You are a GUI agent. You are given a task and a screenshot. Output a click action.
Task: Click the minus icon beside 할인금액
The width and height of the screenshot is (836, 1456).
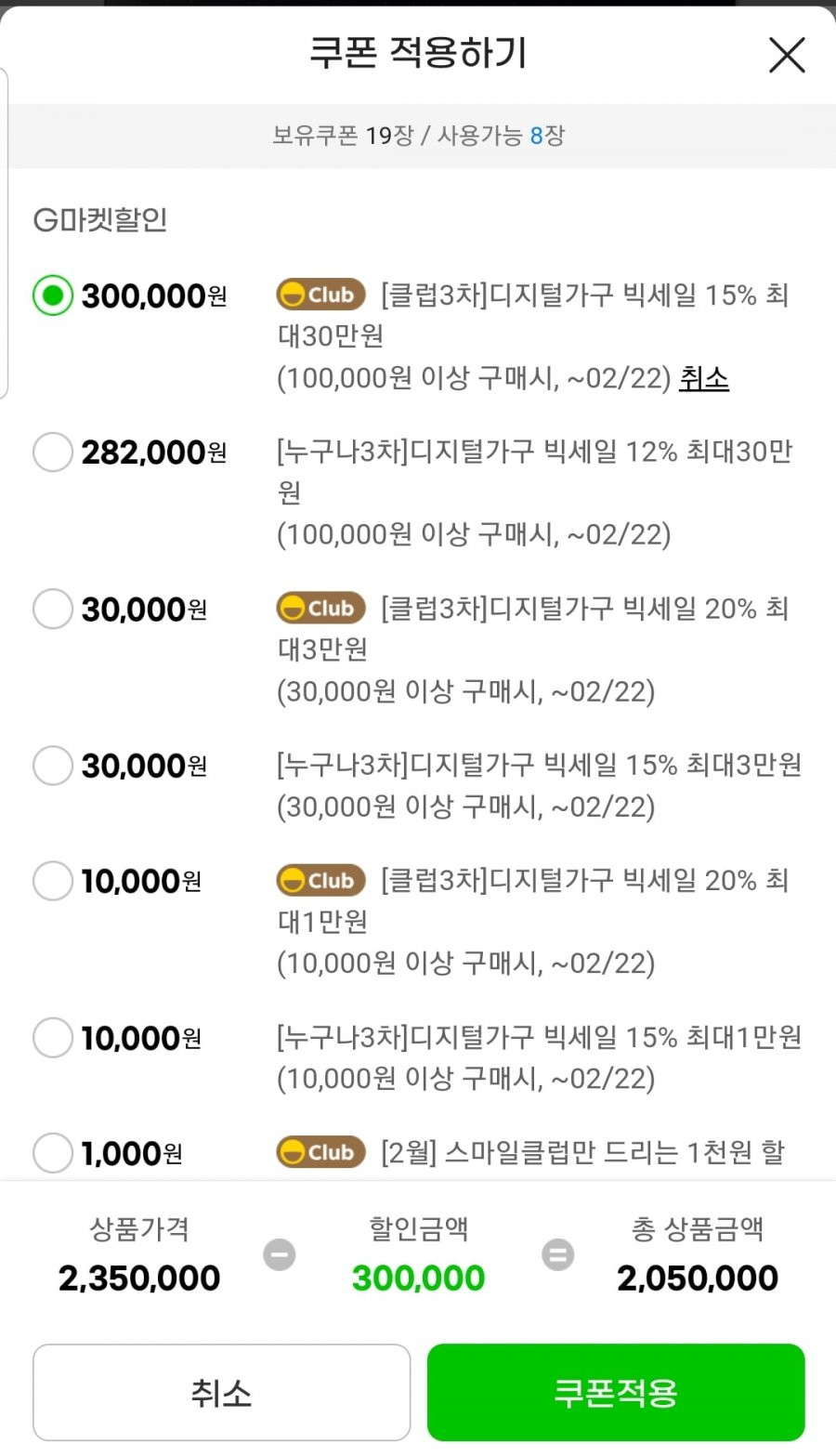(x=279, y=1254)
